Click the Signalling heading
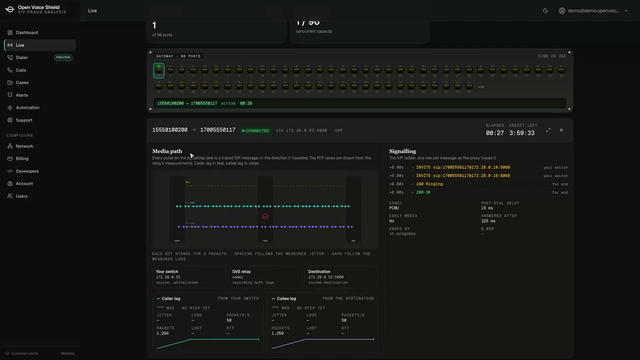 click(x=402, y=151)
